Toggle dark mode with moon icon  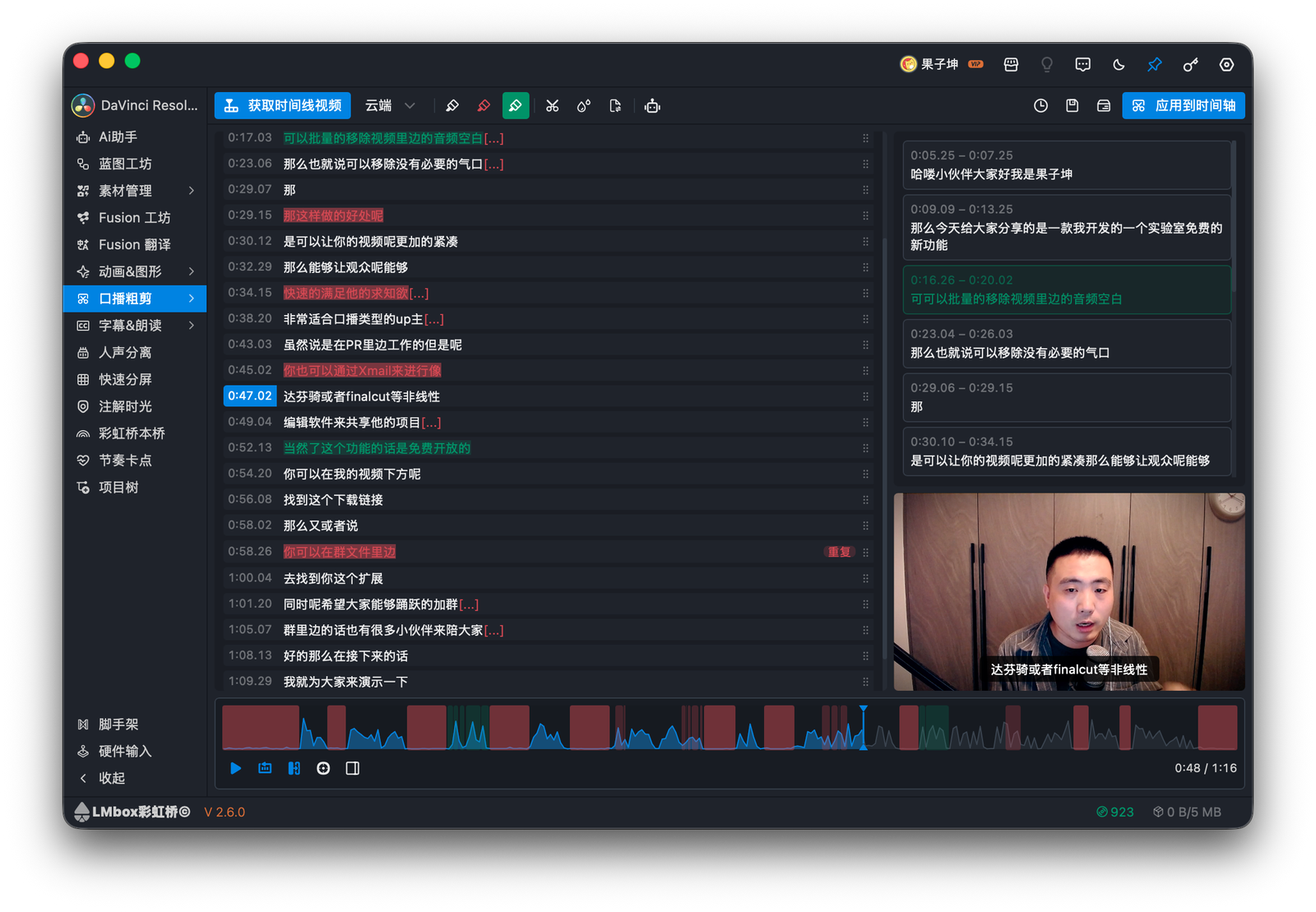[x=1119, y=64]
